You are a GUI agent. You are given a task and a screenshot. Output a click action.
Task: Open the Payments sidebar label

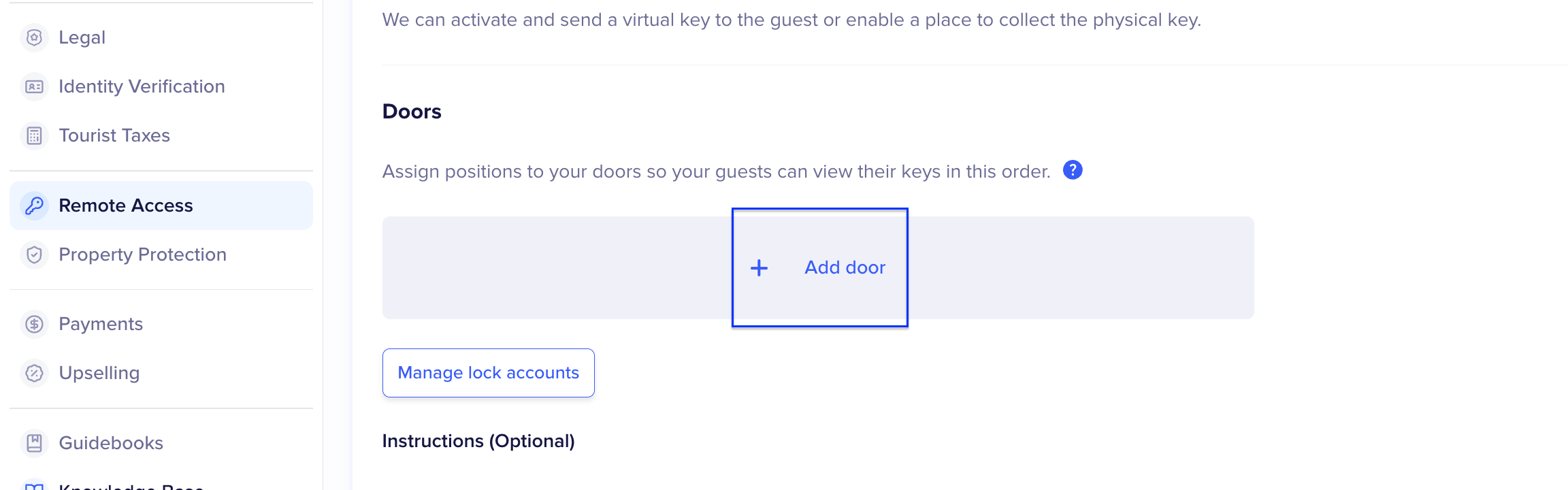101,324
